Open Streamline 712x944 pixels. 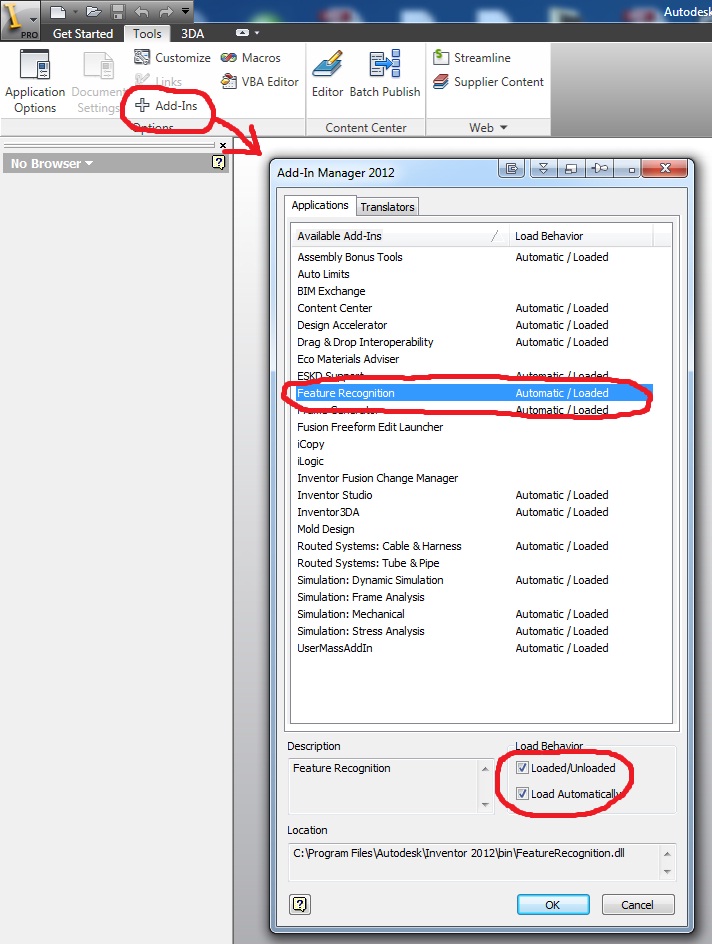pos(472,58)
